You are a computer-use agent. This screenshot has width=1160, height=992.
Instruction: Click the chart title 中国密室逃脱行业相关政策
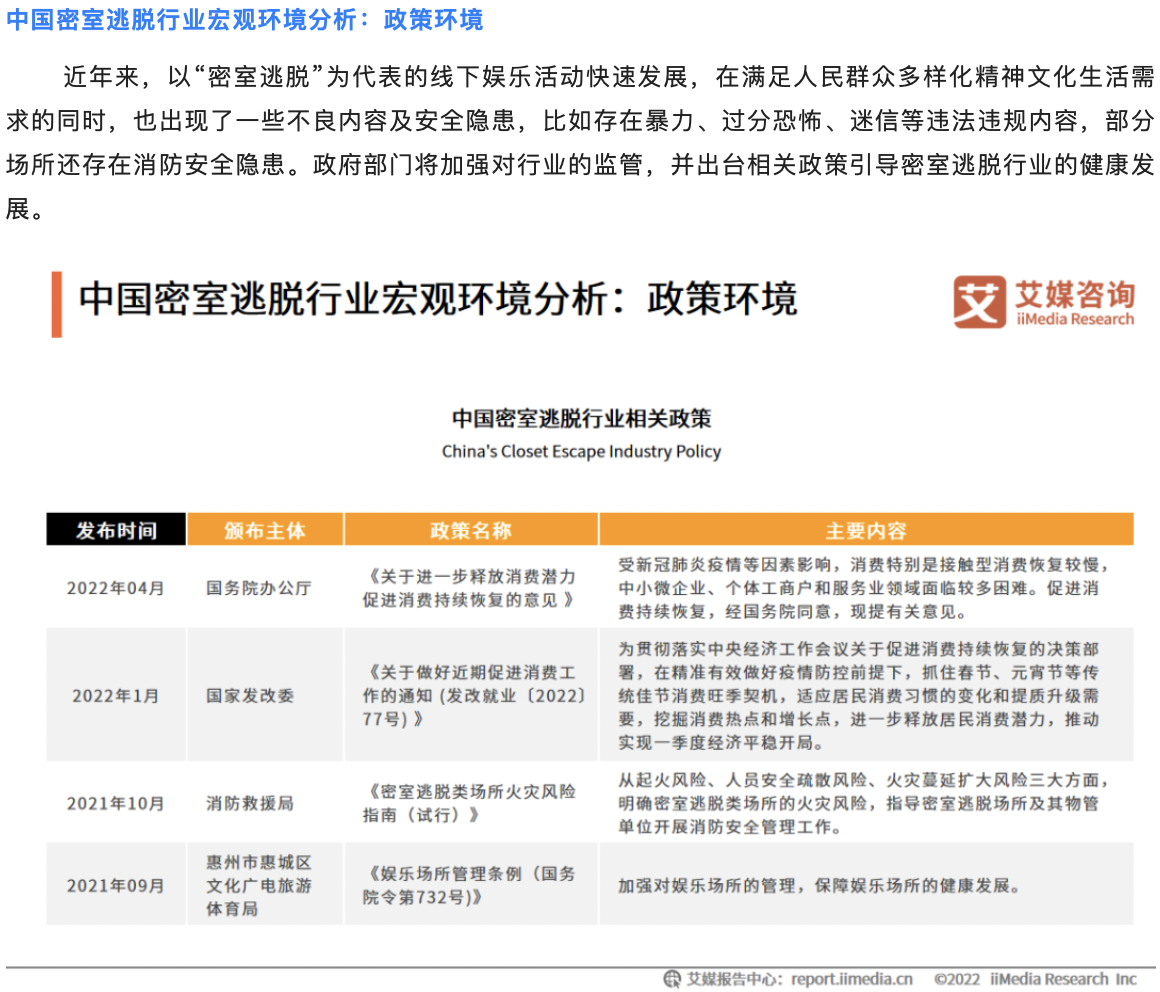(x=581, y=419)
